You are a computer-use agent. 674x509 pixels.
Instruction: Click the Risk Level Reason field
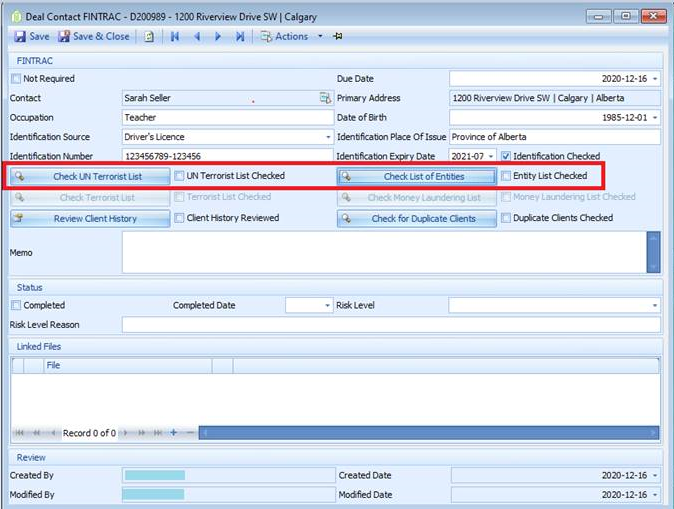[x=391, y=325]
